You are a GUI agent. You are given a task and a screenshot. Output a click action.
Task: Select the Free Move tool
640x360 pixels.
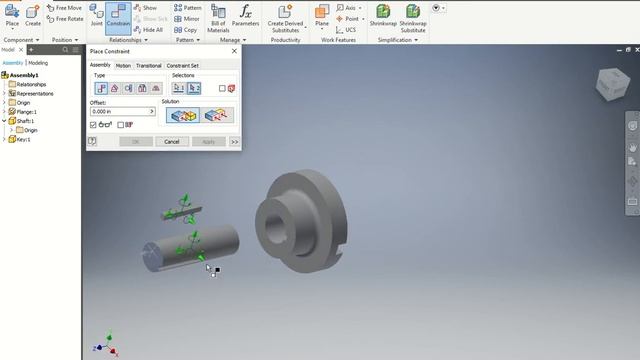tap(64, 8)
